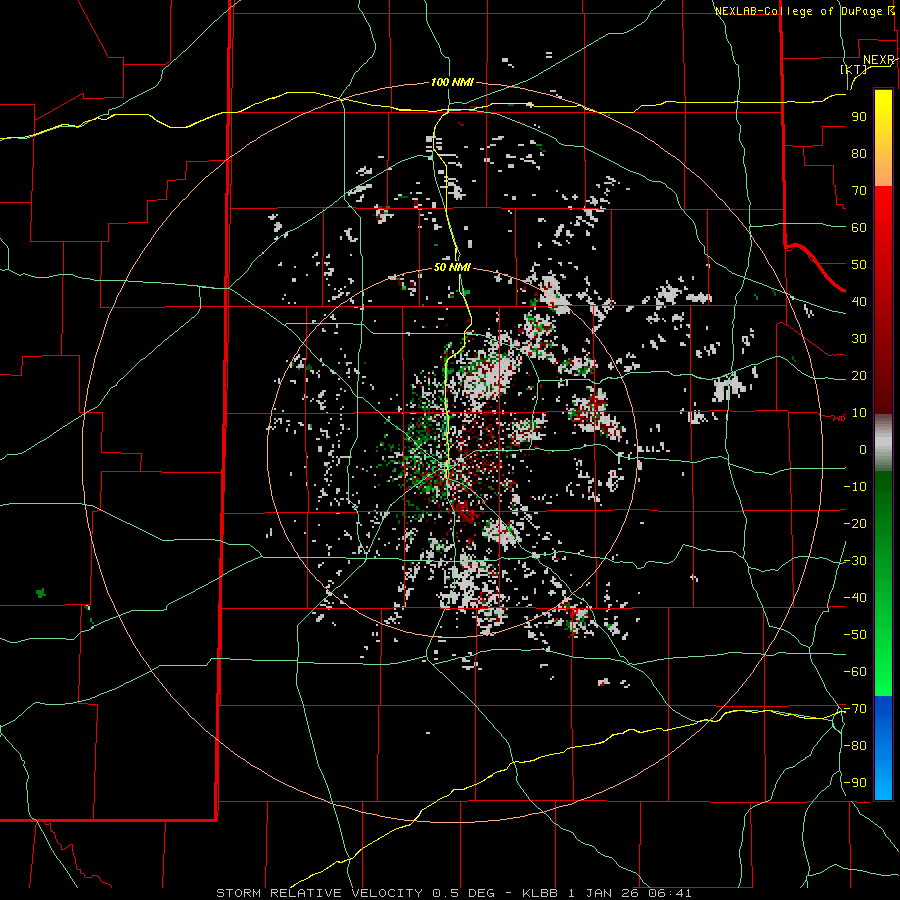Select the 80 value on velocity scale
900x900 pixels.
tap(859, 154)
